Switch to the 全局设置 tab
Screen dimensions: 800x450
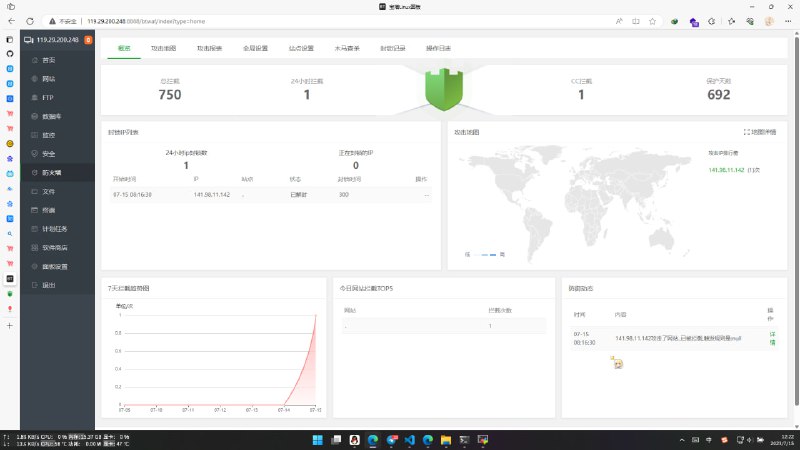coord(255,47)
